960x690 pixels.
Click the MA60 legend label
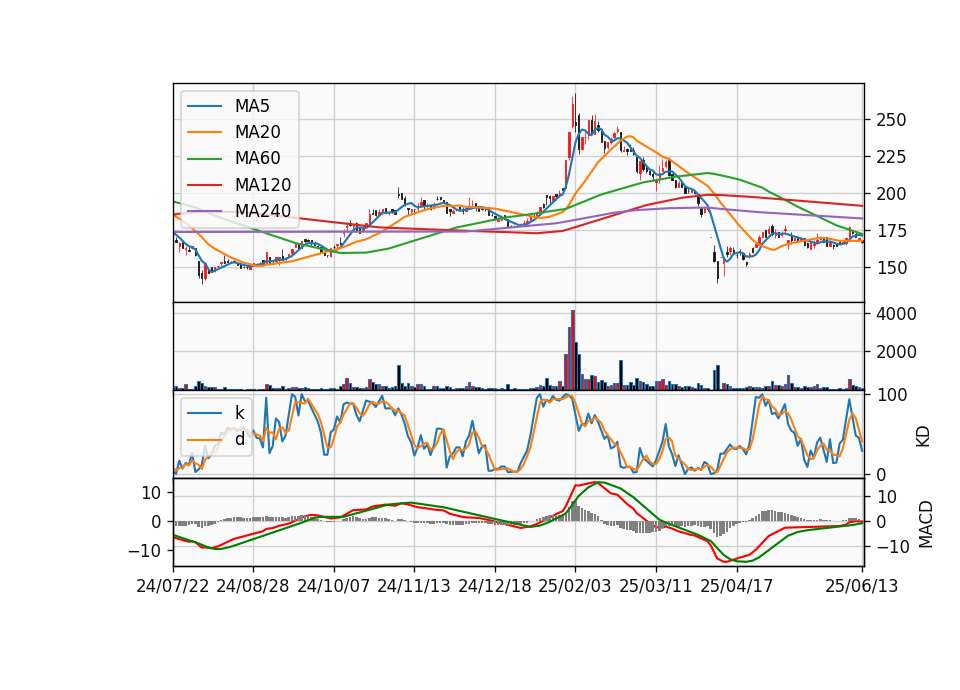click(257, 159)
